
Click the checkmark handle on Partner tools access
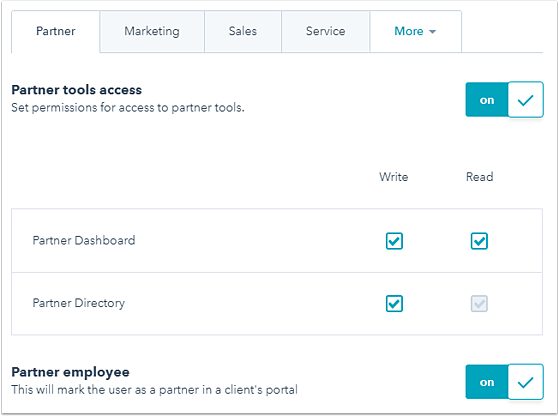pyautogui.click(x=525, y=100)
